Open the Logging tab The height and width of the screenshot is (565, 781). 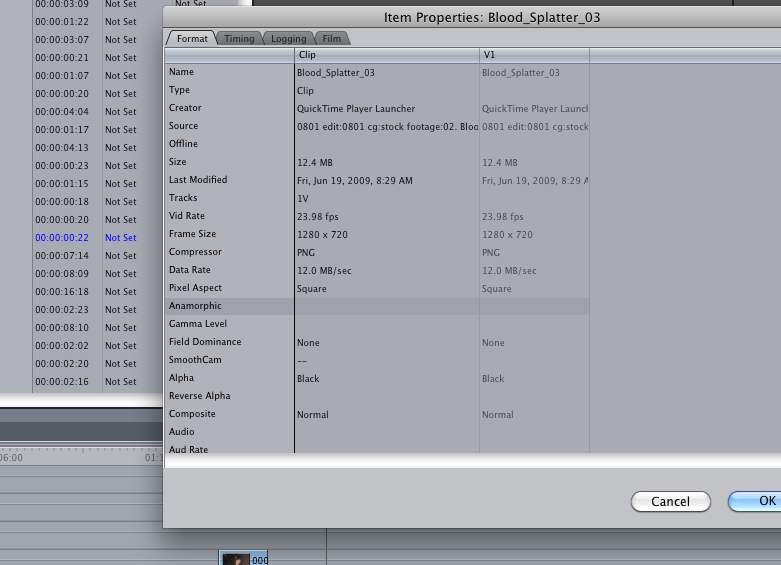coord(289,39)
